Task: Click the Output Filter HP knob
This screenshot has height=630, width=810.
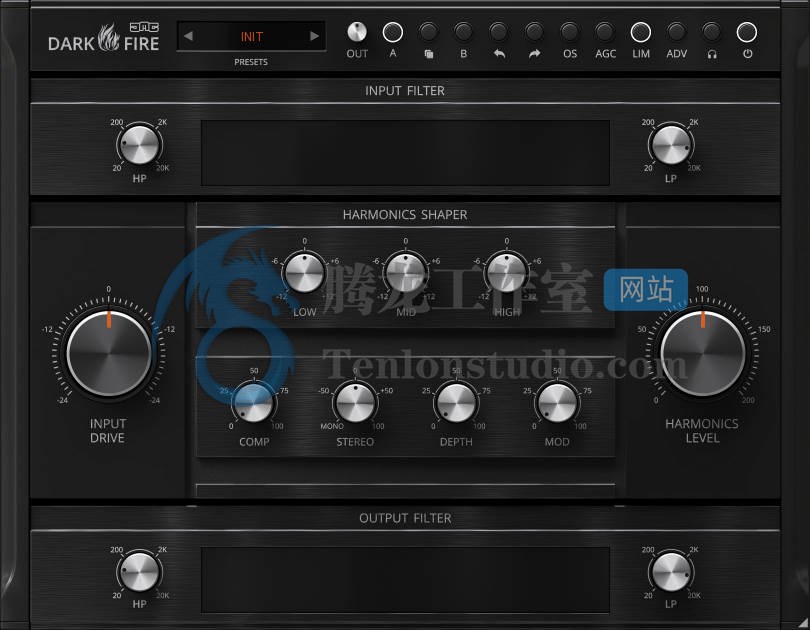Action: (x=139, y=572)
